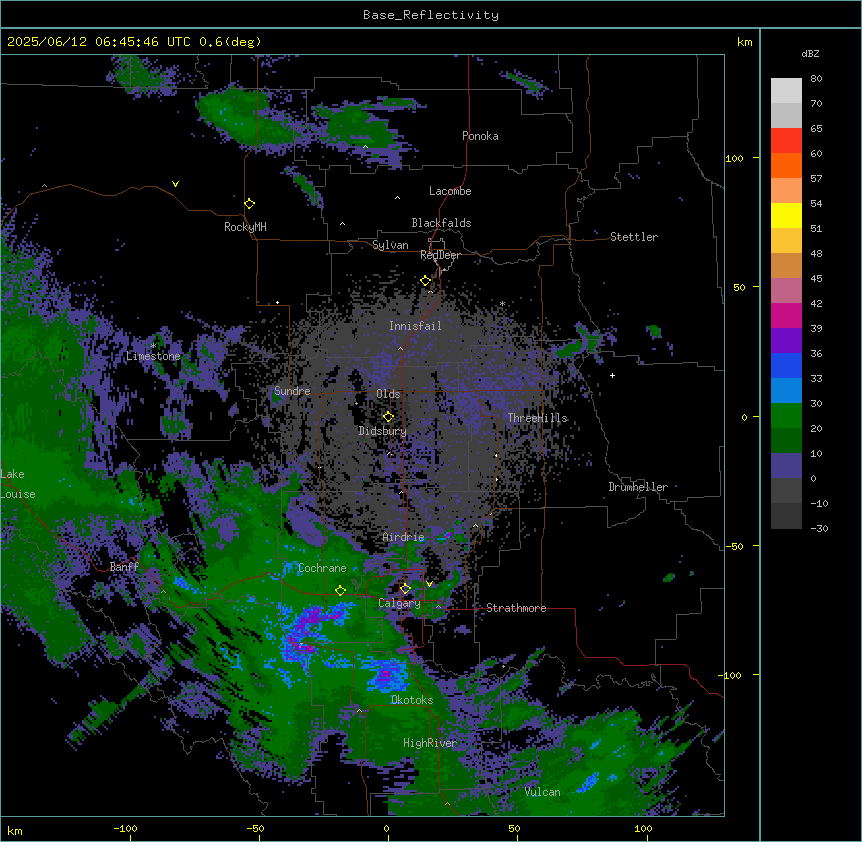Click the HighRiver town label
Screen dimensions: 862x842
point(430,743)
